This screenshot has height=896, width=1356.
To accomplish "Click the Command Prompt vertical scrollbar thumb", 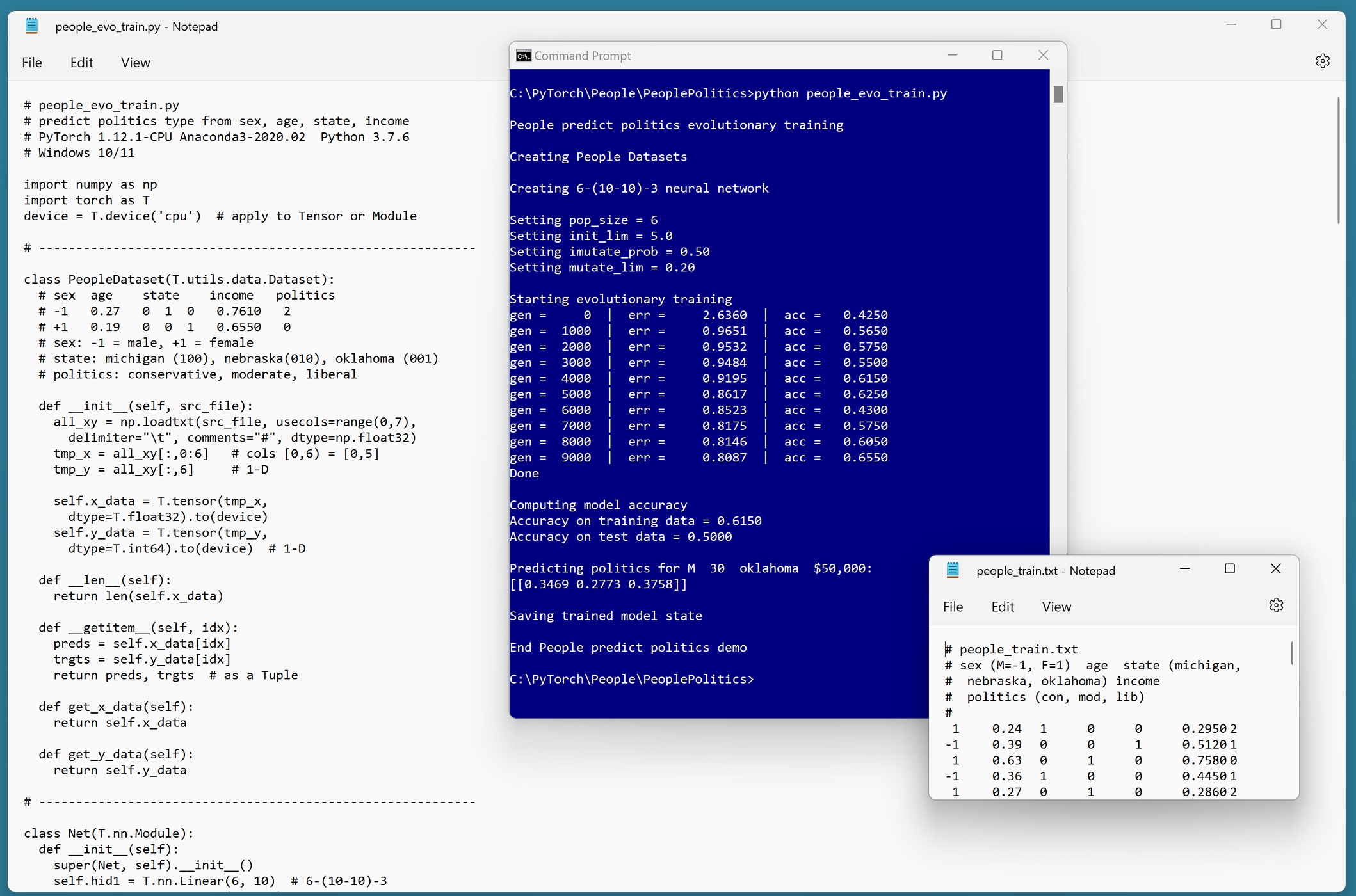I will 1058,95.
